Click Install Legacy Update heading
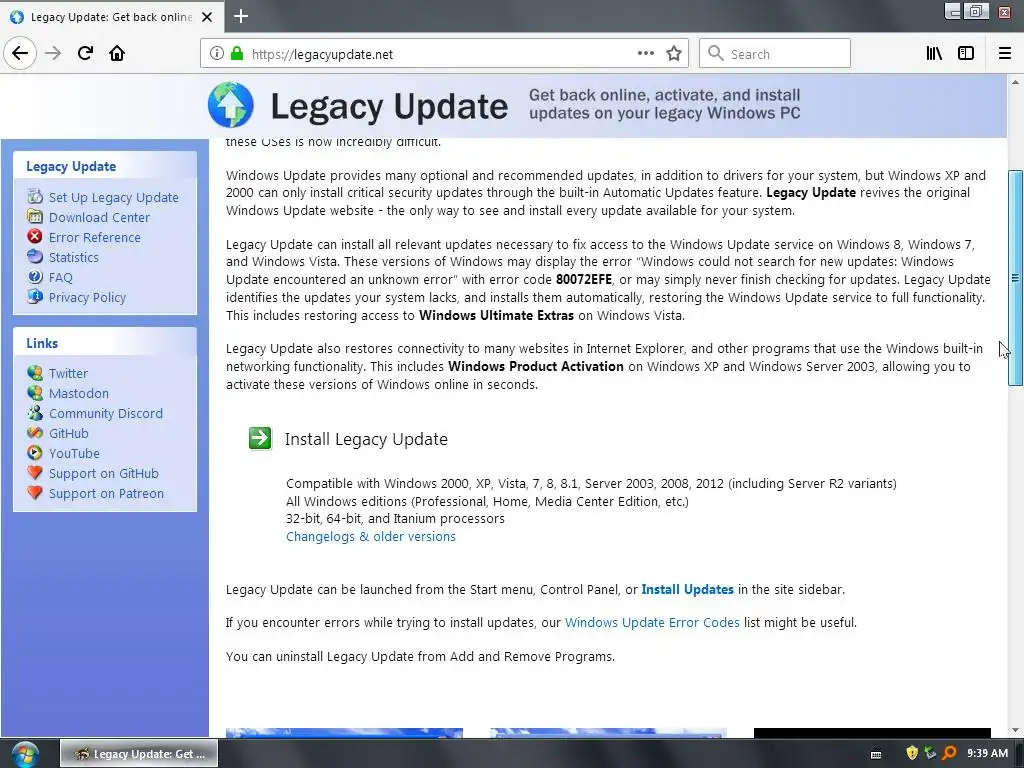The image size is (1024, 768). [x=366, y=439]
